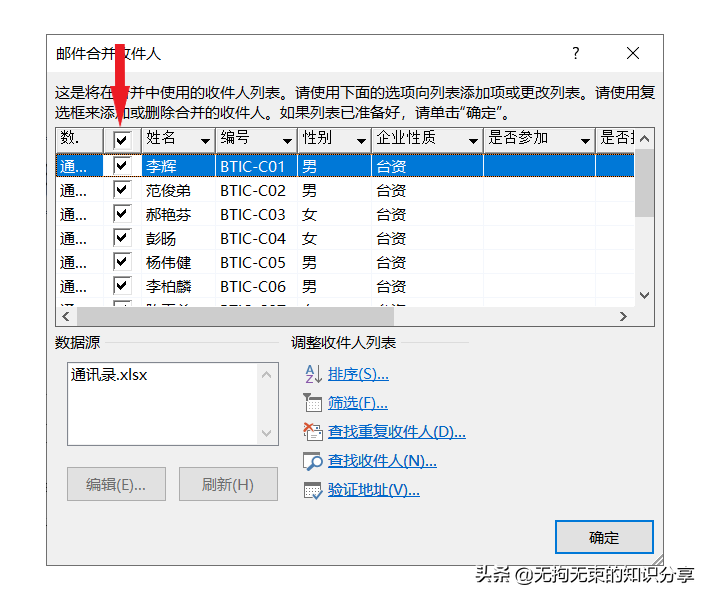Viewport: 710px width, 599px height.
Task: Click the horizontal scrollbar thumb
Action: click(x=235, y=316)
